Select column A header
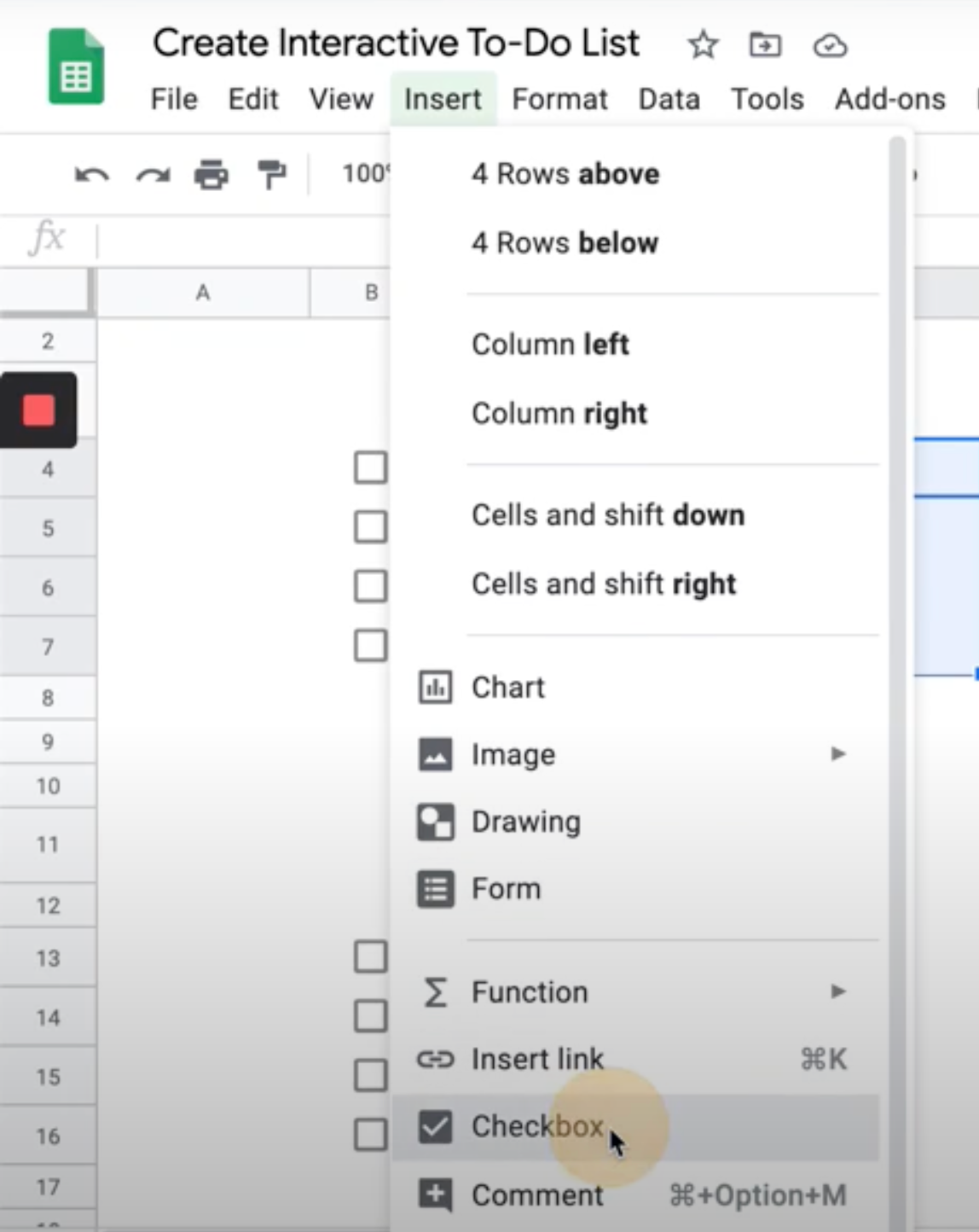979x1232 pixels. [x=203, y=293]
